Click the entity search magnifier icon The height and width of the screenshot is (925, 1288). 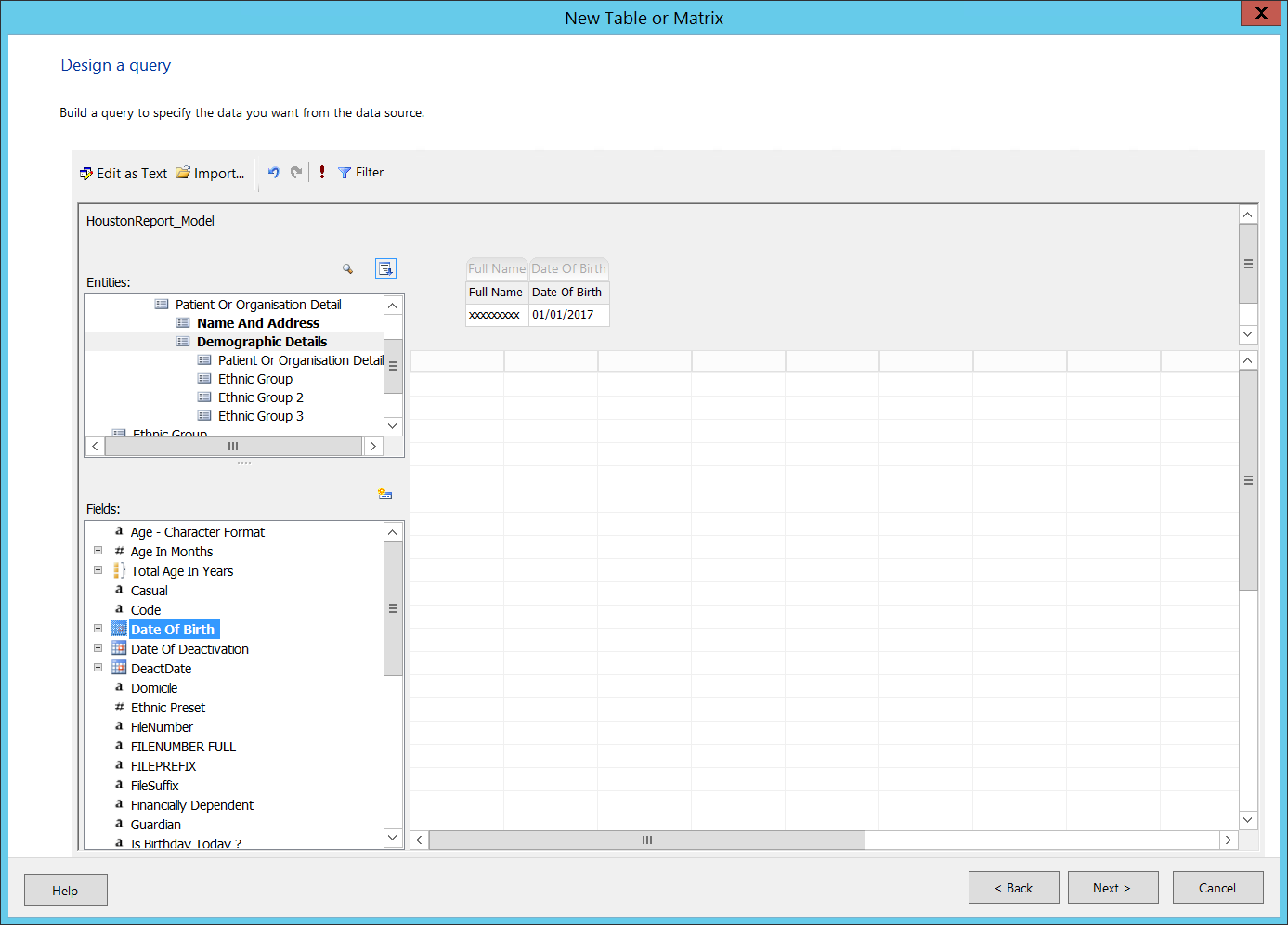[347, 268]
